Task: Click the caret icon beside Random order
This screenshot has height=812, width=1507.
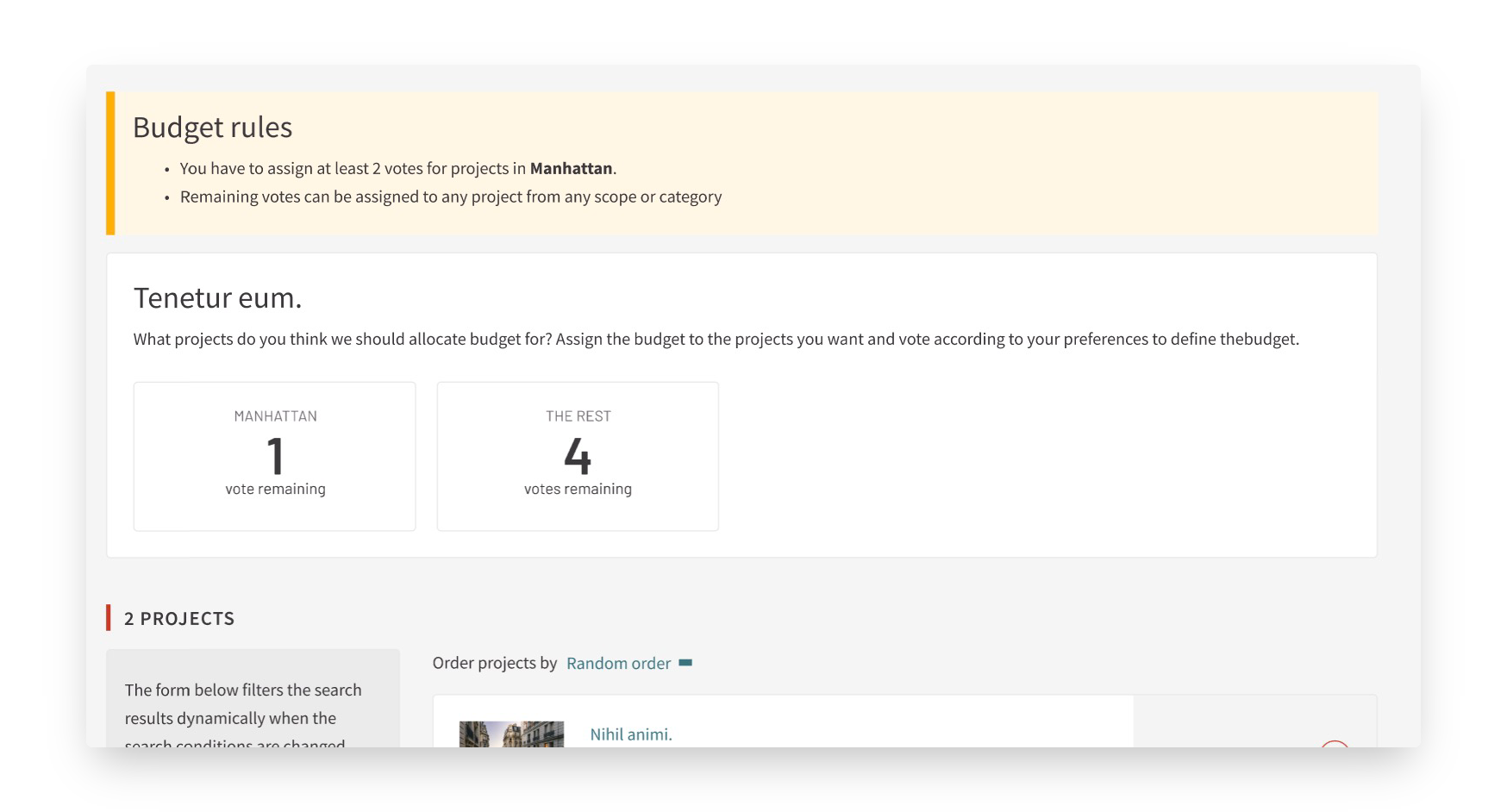Action: tap(685, 663)
